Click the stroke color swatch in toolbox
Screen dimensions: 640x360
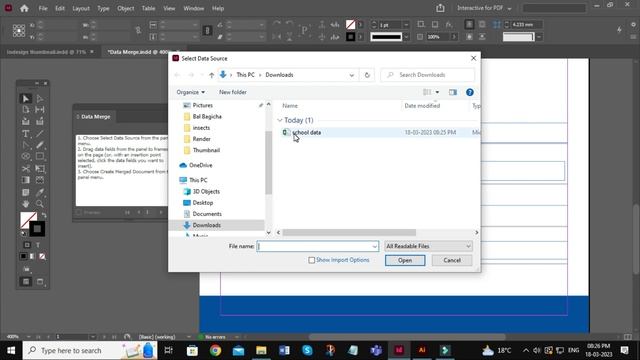point(37,229)
